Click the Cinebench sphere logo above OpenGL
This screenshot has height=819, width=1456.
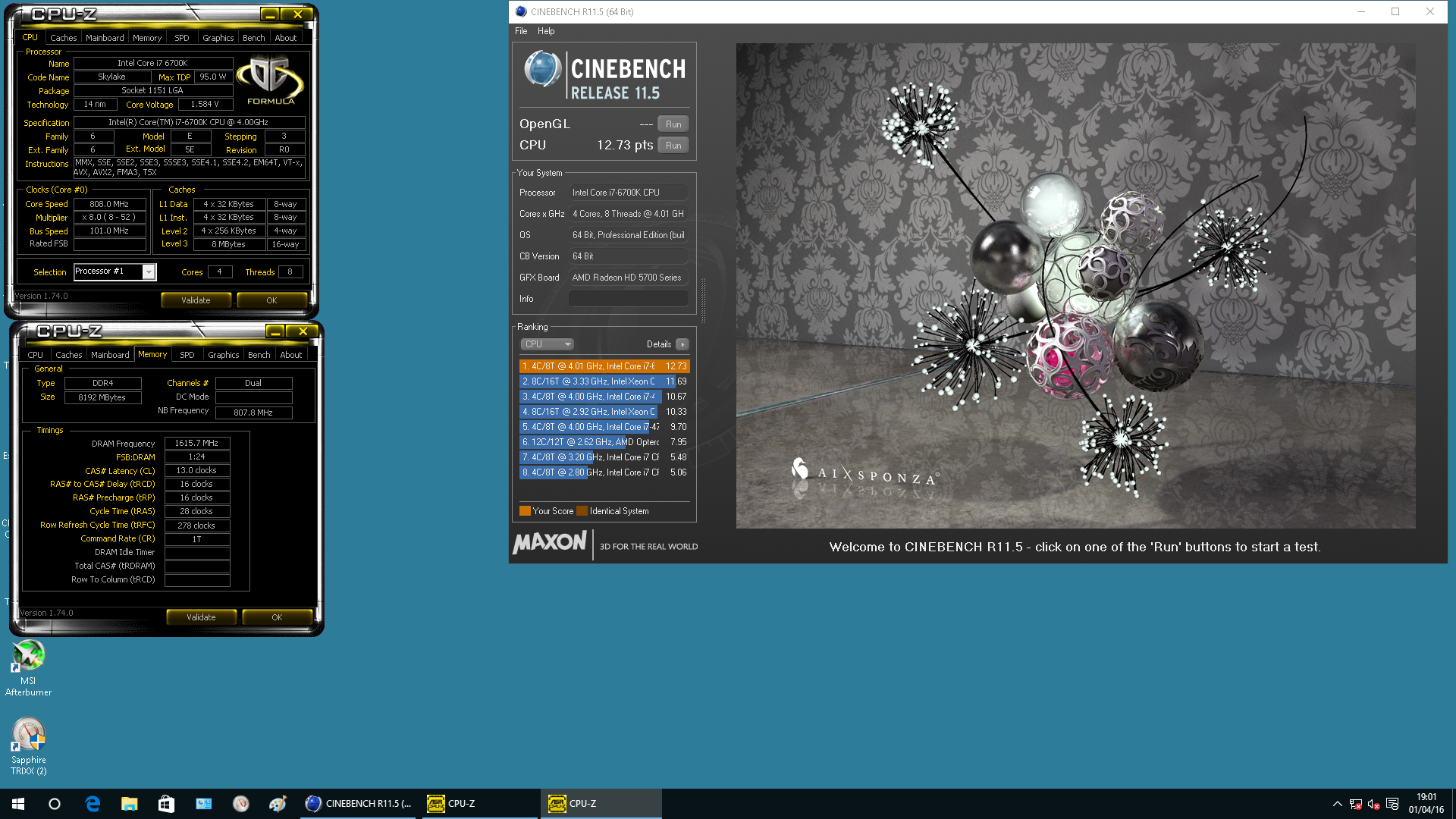click(x=541, y=69)
